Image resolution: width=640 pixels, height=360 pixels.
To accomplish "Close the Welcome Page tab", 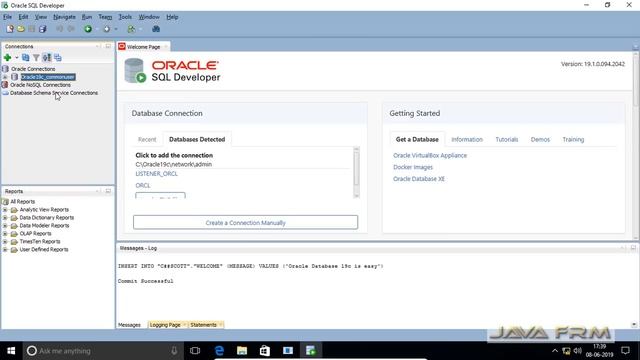I will (166, 47).
